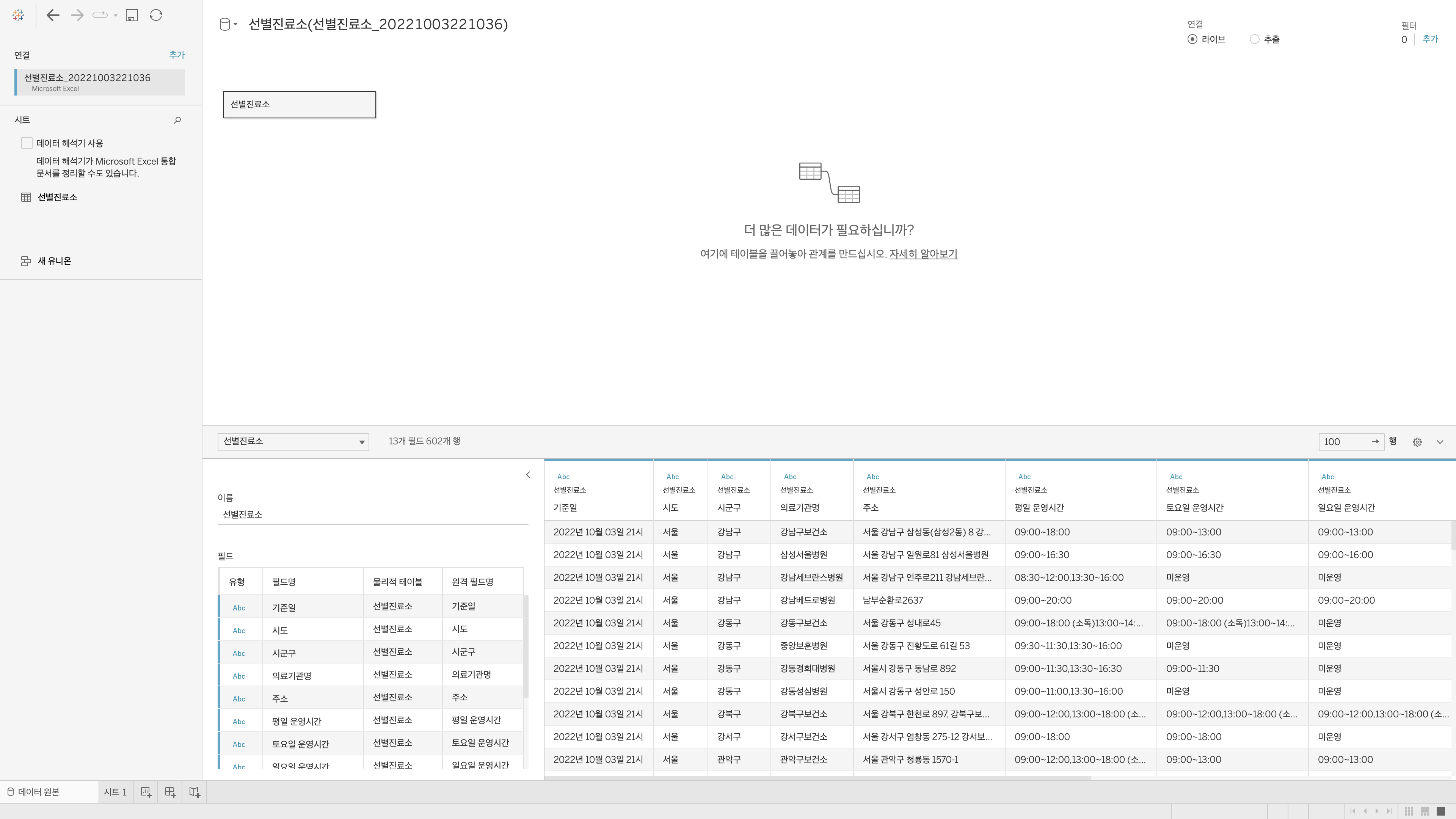
Task: Click 추가 next to 연결
Action: point(176,55)
